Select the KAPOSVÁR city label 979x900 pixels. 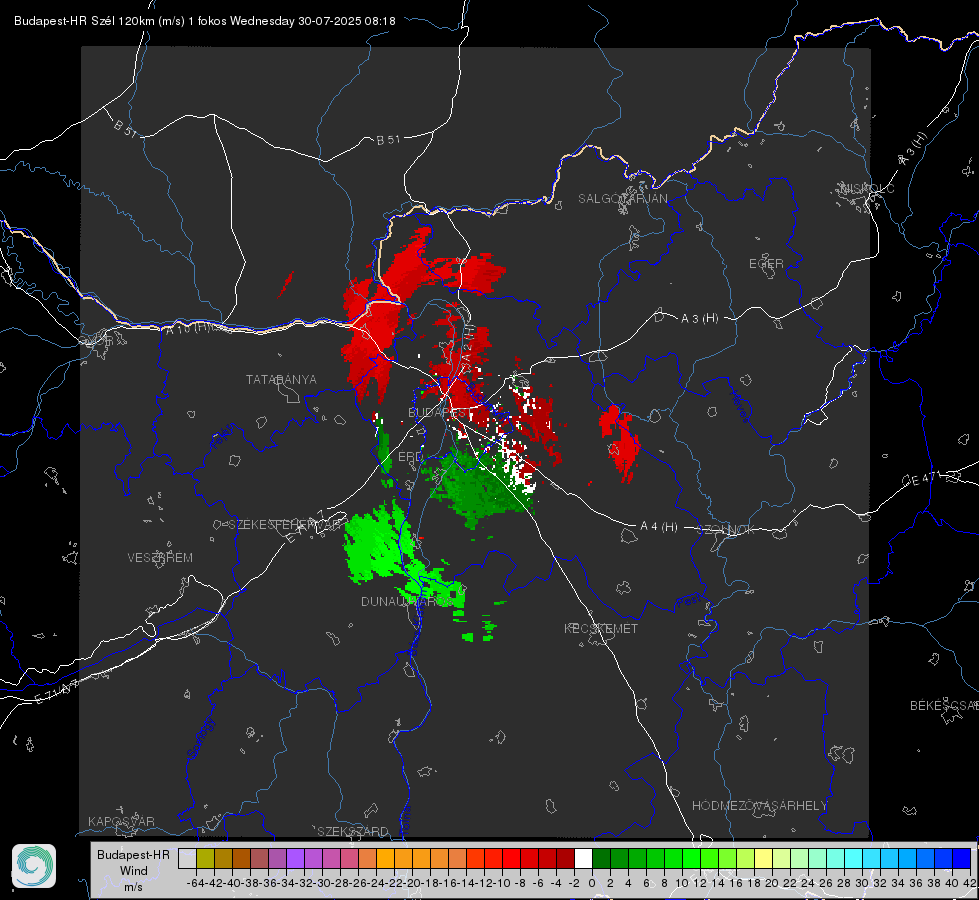121,821
